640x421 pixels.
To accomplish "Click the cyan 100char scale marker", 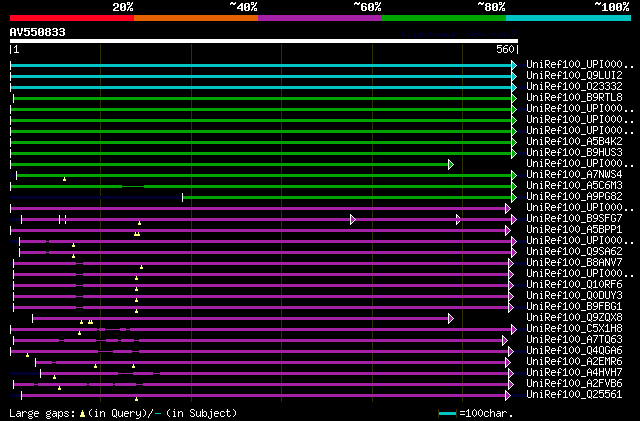I will (447, 413).
